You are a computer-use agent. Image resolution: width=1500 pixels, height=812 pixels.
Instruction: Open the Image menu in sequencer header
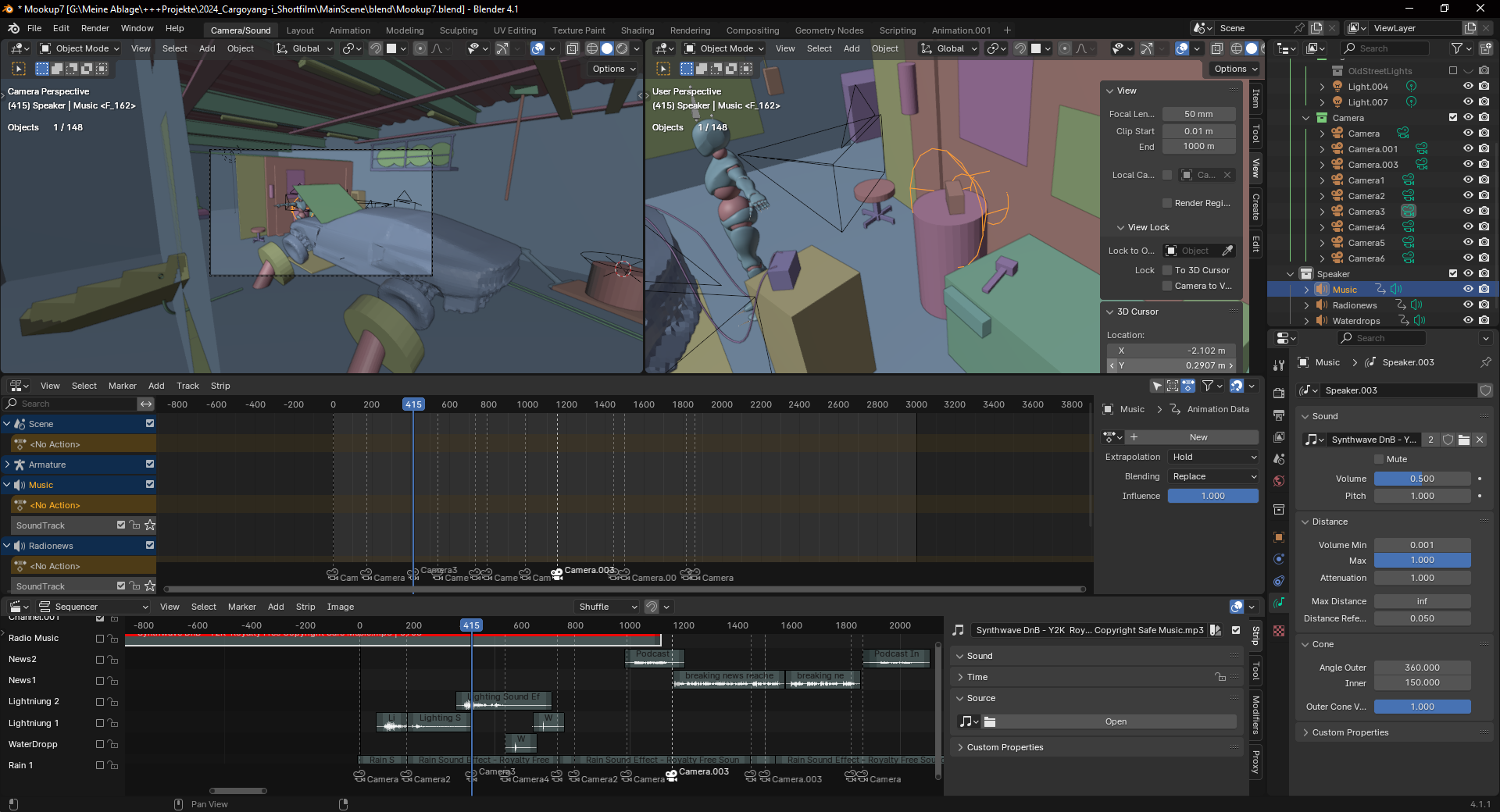(x=340, y=607)
